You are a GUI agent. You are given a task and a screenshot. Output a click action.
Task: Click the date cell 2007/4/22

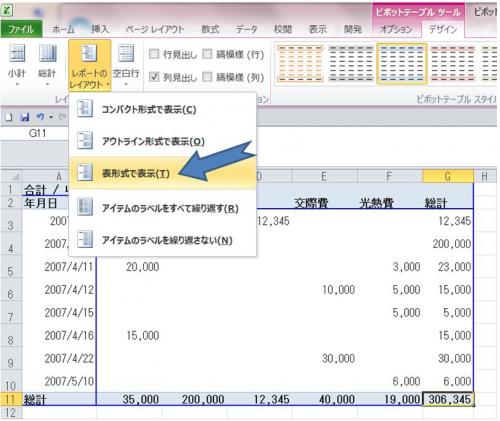[59, 358]
